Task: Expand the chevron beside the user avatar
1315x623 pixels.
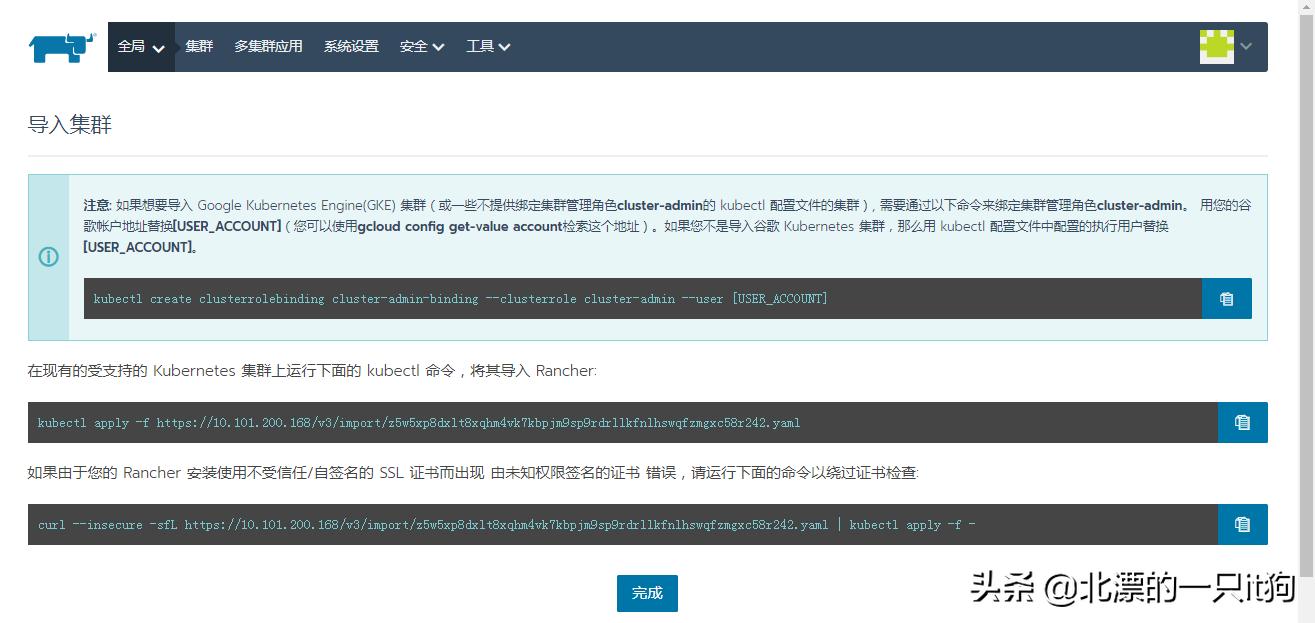Action: click(1246, 46)
